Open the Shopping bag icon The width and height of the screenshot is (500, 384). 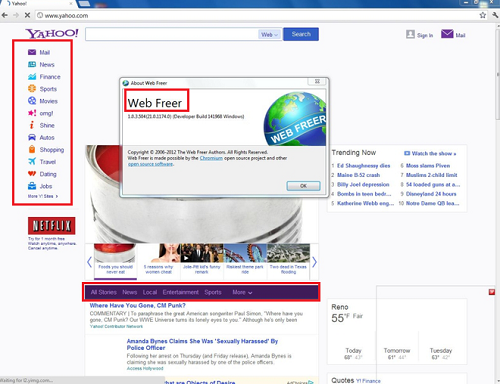coord(32,149)
